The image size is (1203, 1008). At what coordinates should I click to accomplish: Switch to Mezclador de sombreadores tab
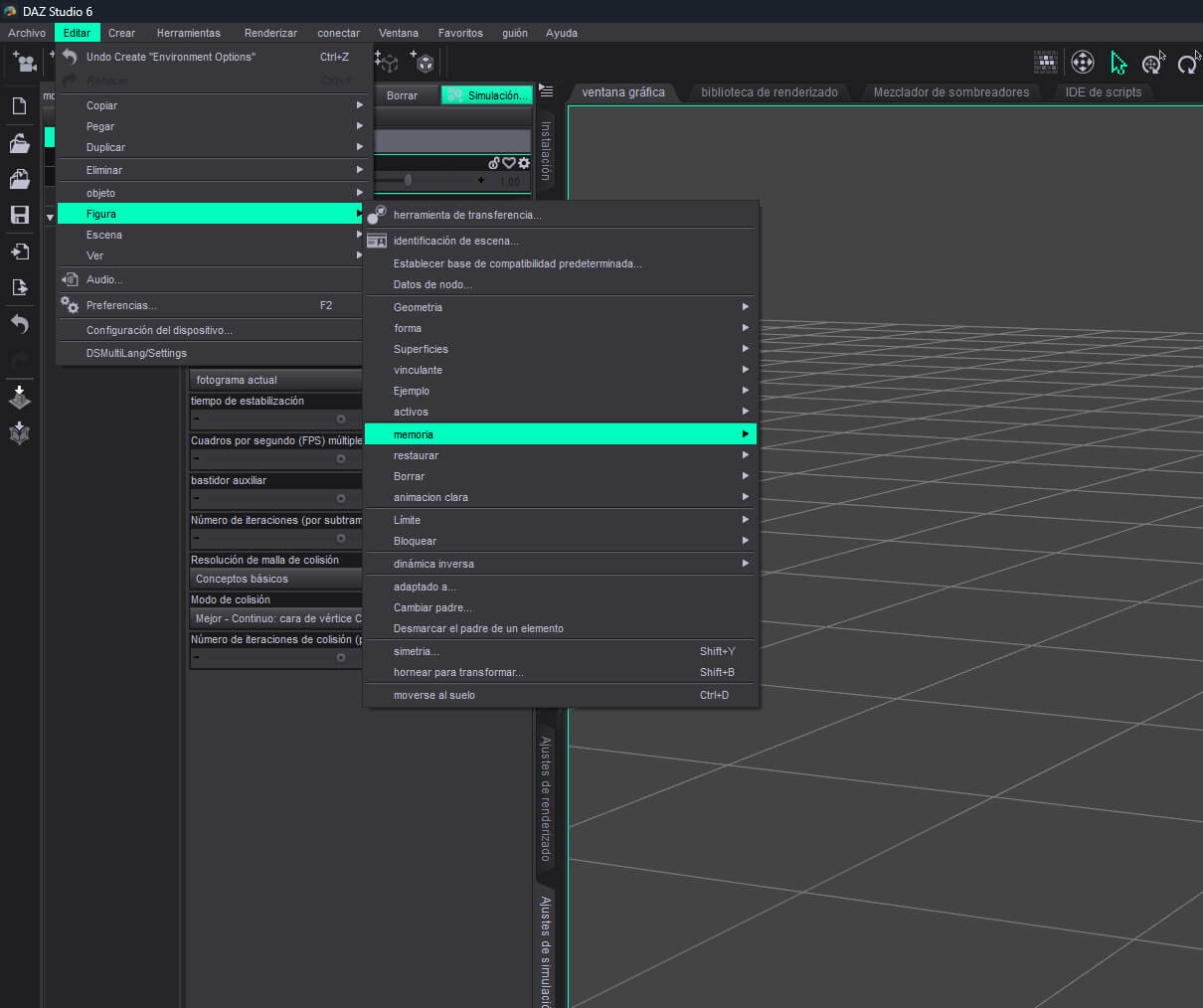coord(951,92)
